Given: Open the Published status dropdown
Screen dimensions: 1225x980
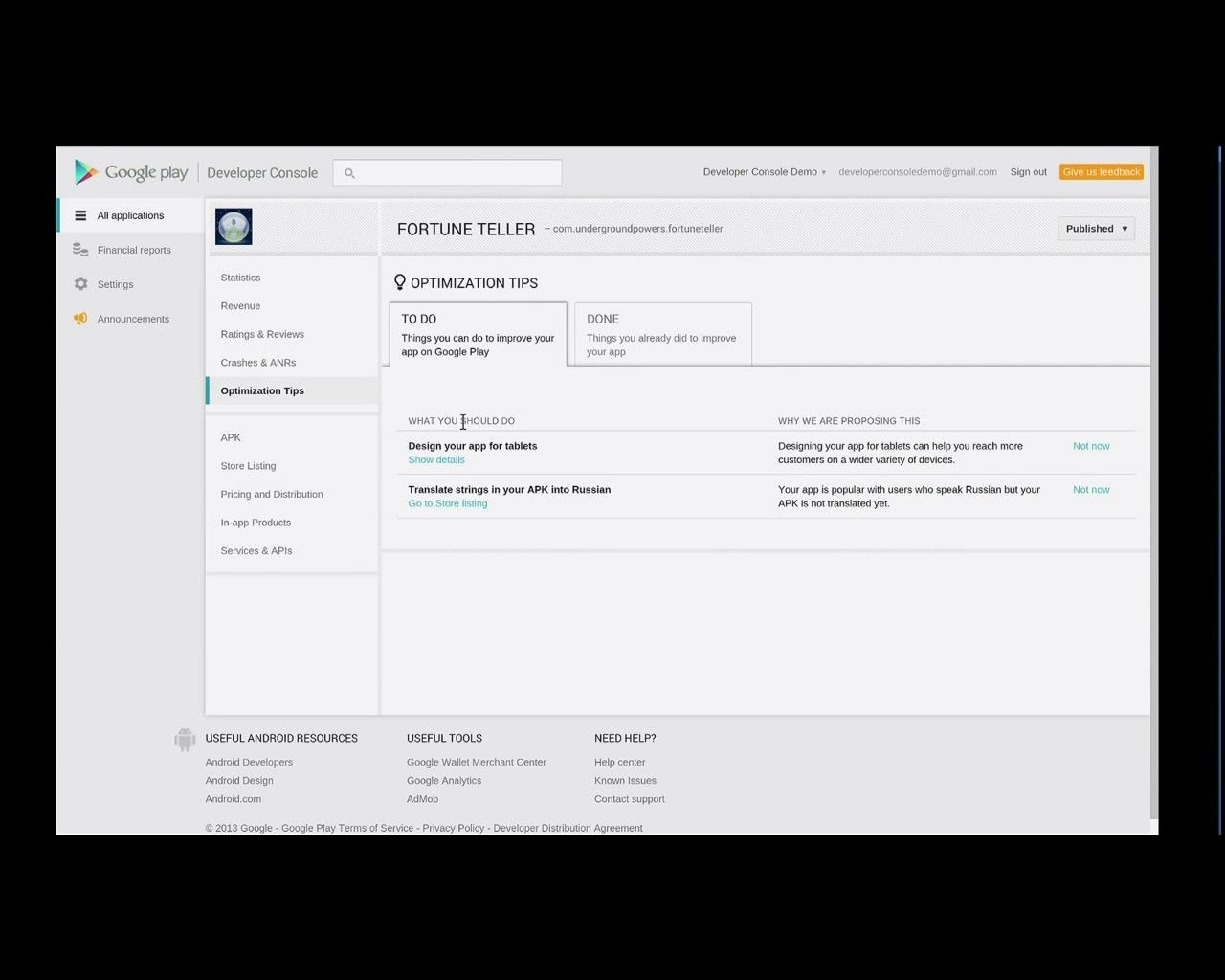Looking at the screenshot, I should [x=1096, y=229].
